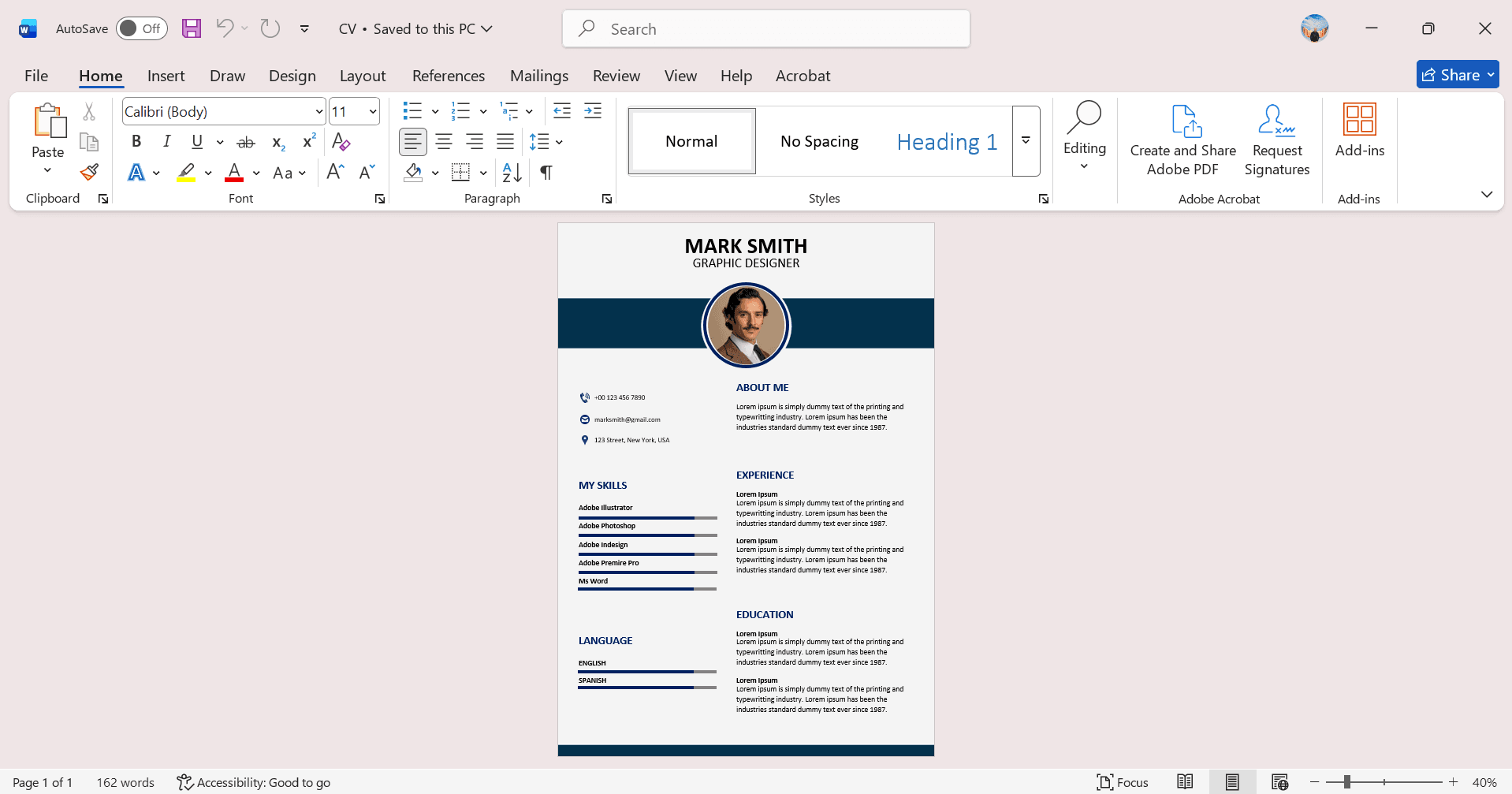Image resolution: width=1512 pixels, height=794 pixels.
Task: Apply yellow text highlight color
Action: click(186, 172)
